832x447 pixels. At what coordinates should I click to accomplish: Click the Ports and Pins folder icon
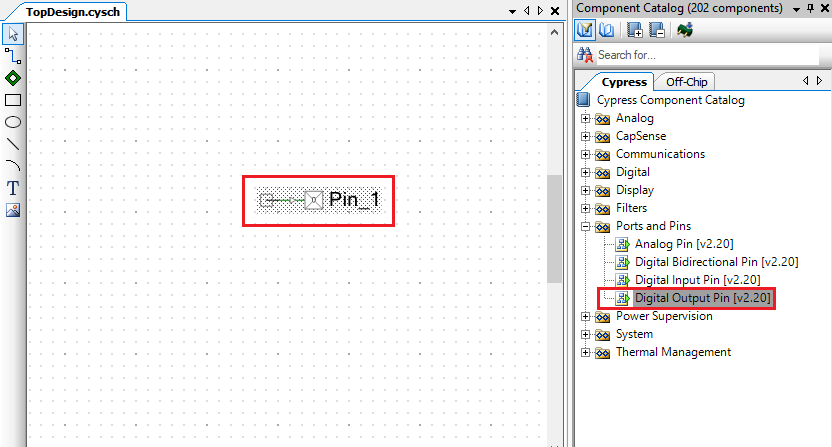tap(602, 227)
